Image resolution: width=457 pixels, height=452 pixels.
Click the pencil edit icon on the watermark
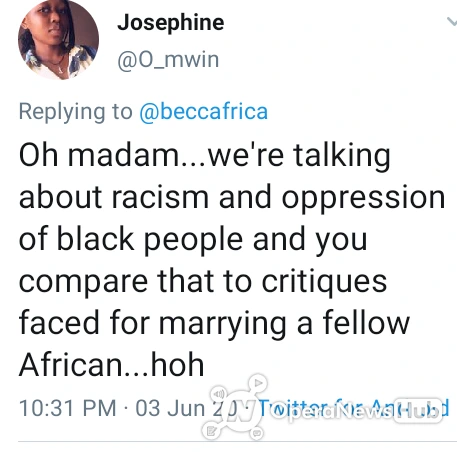tap(211, 432)
